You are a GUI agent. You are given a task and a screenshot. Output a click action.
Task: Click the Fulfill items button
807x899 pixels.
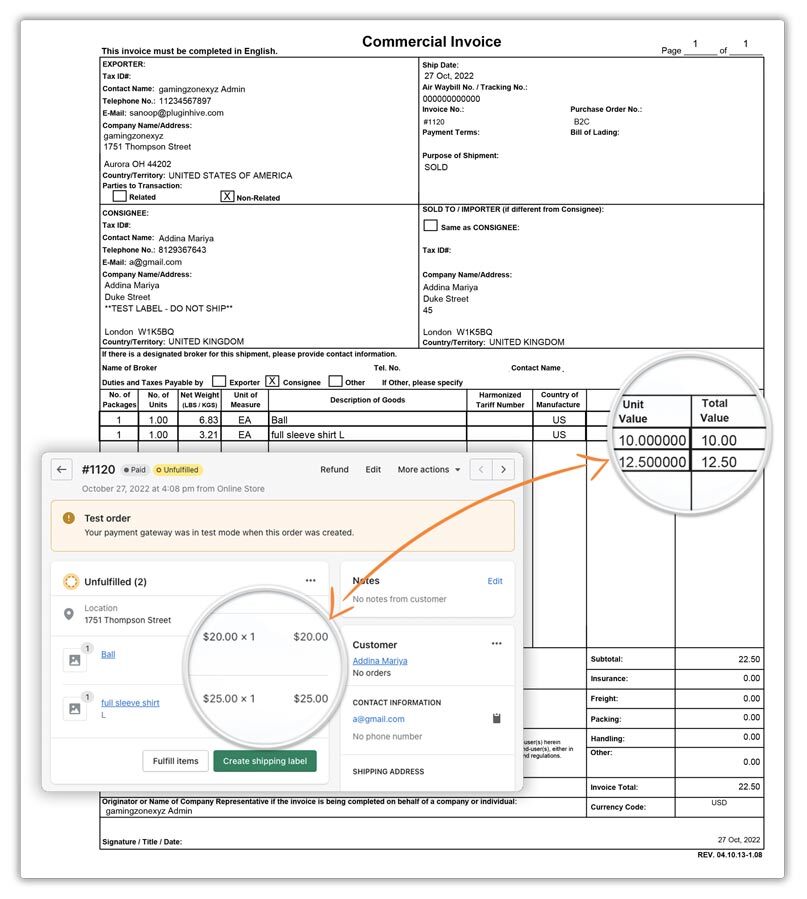(175, 761)
